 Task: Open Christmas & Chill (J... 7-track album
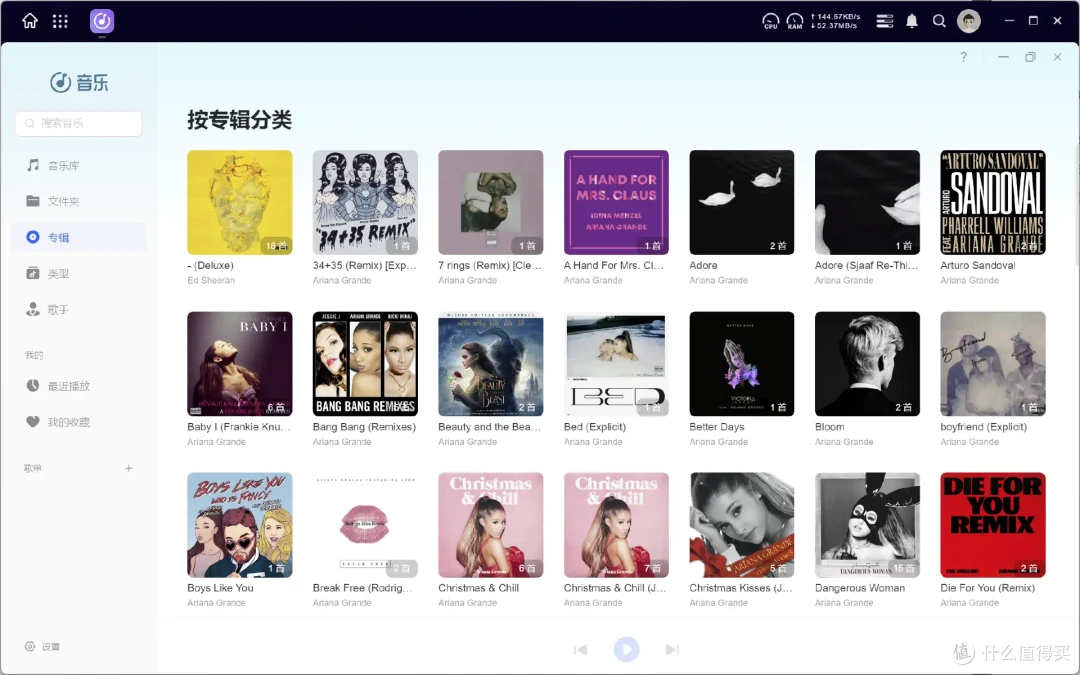[616, 525]
